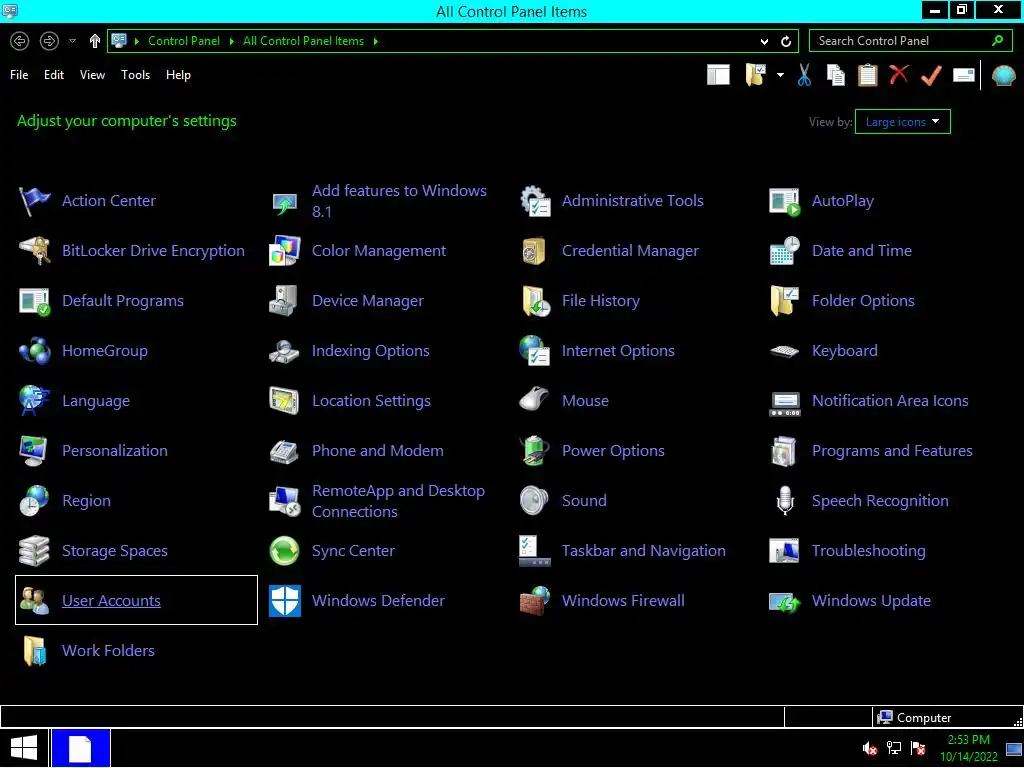Open Taskbar and Navigation link

(x=643, y=551)
